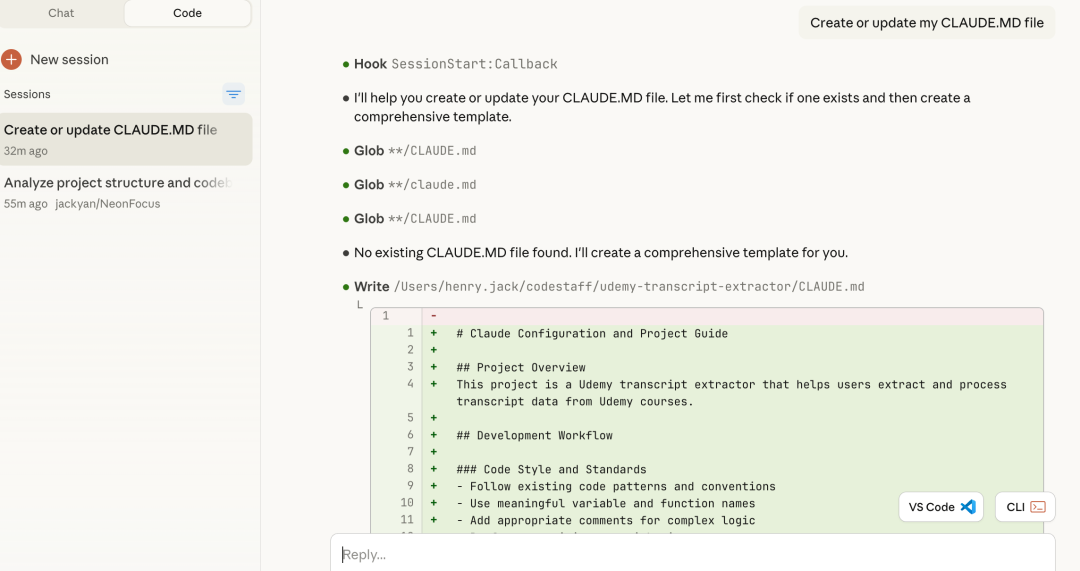Click the CLI terminal icon
The image size is (1080, 571).
(x=1038, y=507)
